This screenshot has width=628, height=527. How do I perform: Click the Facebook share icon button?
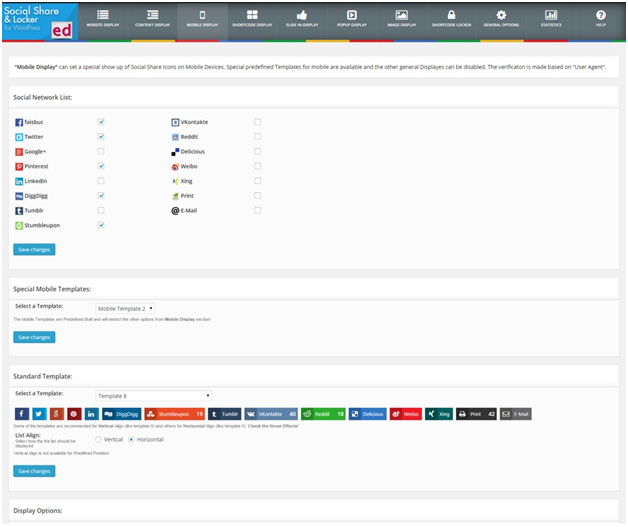tap(22, 413)
